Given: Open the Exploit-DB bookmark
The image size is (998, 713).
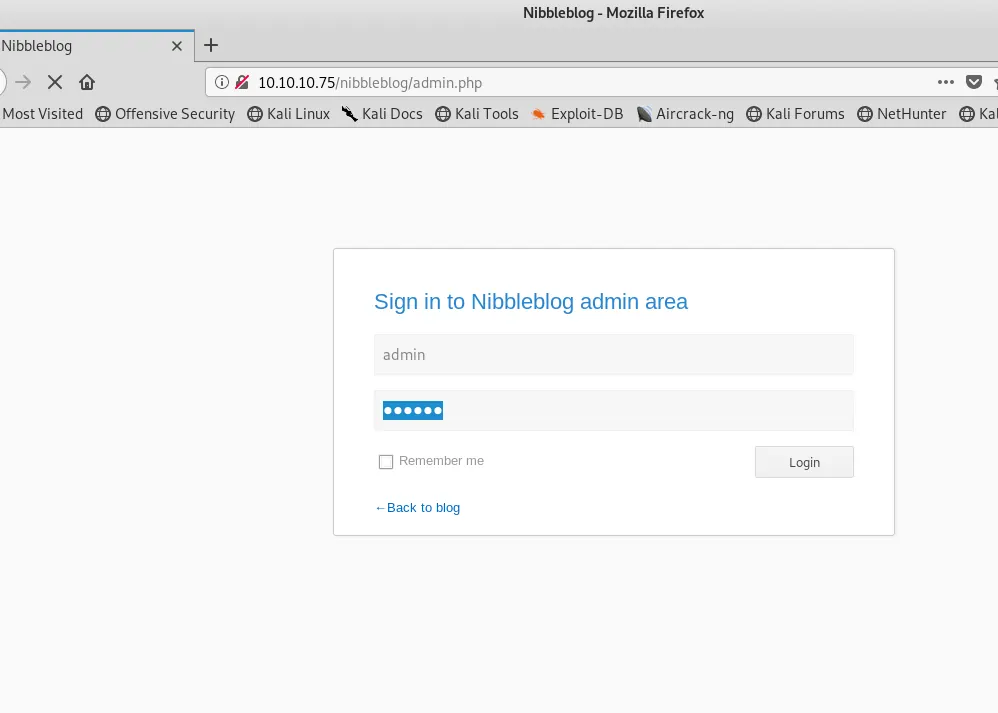Looking at the screenshot, I should [x=577, y=114].
